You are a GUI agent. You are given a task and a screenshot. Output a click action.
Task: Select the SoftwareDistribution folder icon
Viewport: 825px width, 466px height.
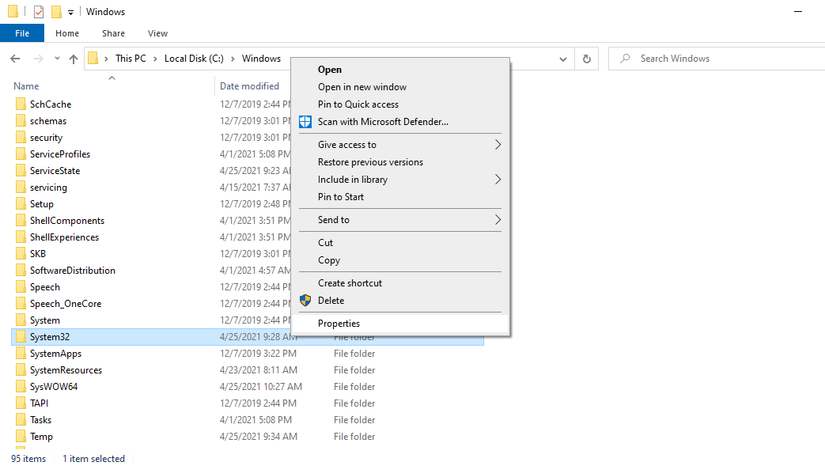[x=21, y=270]
